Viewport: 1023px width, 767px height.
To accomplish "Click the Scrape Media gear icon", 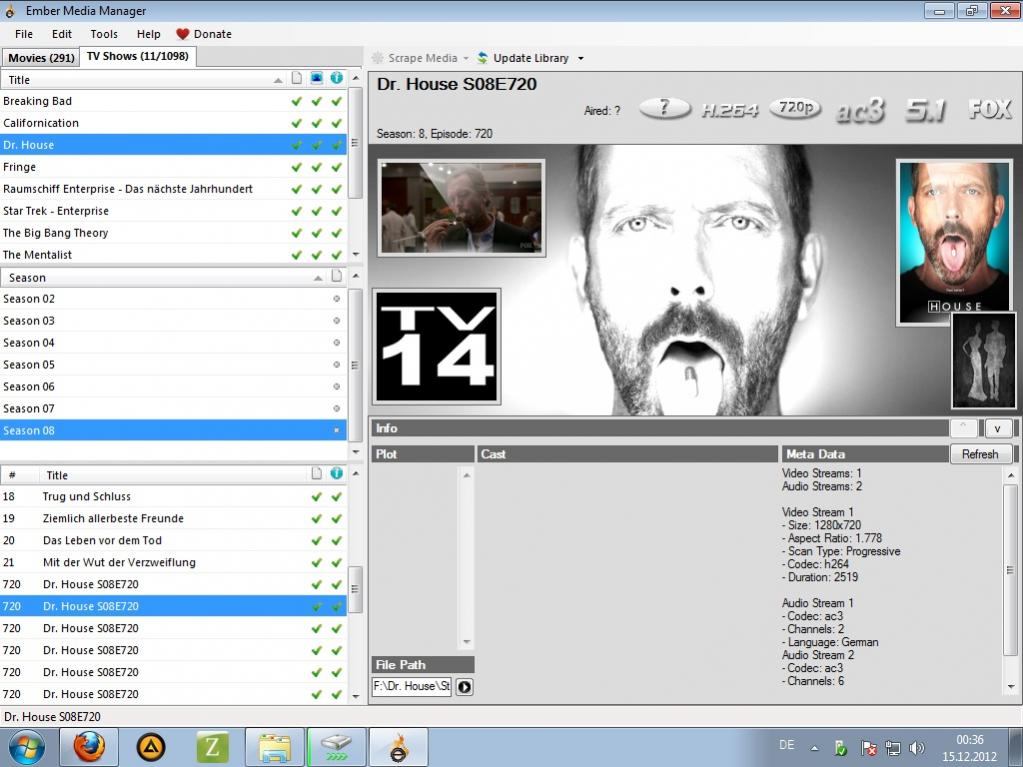I will 378,58.
